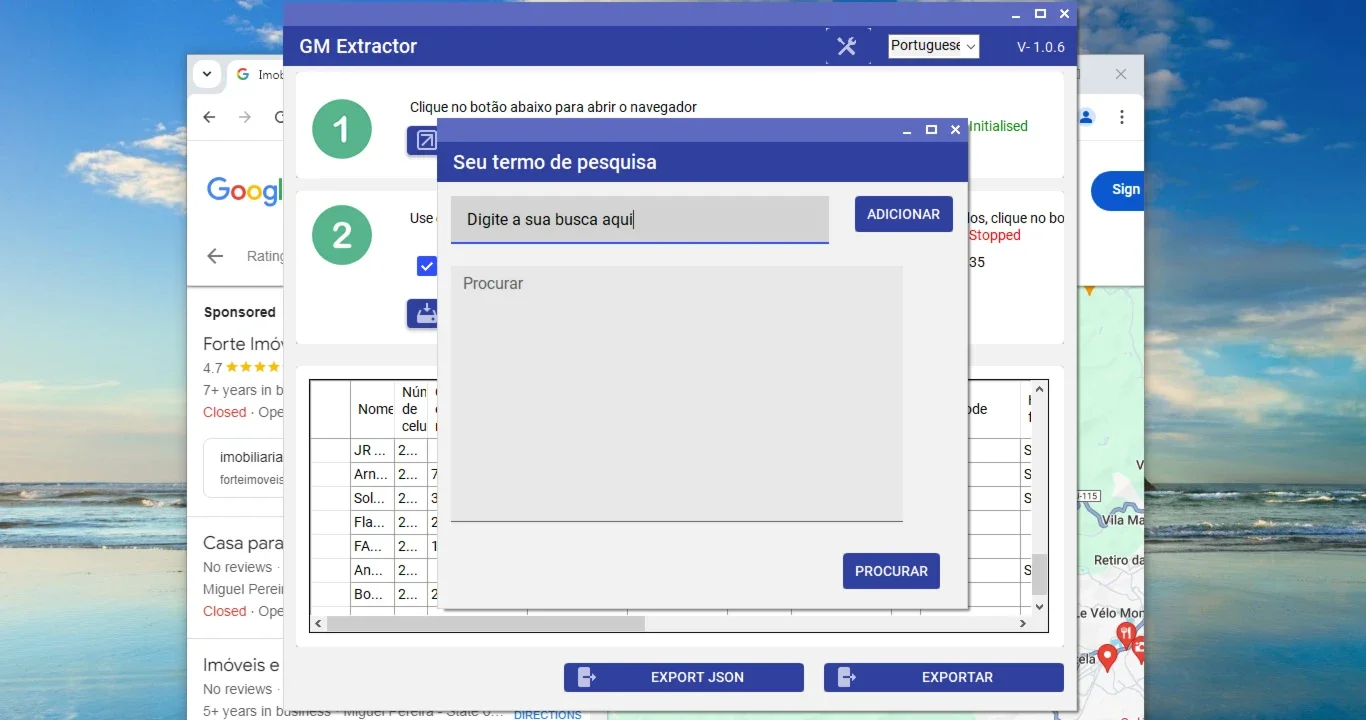Click the table scroll up arrow

1039,389
